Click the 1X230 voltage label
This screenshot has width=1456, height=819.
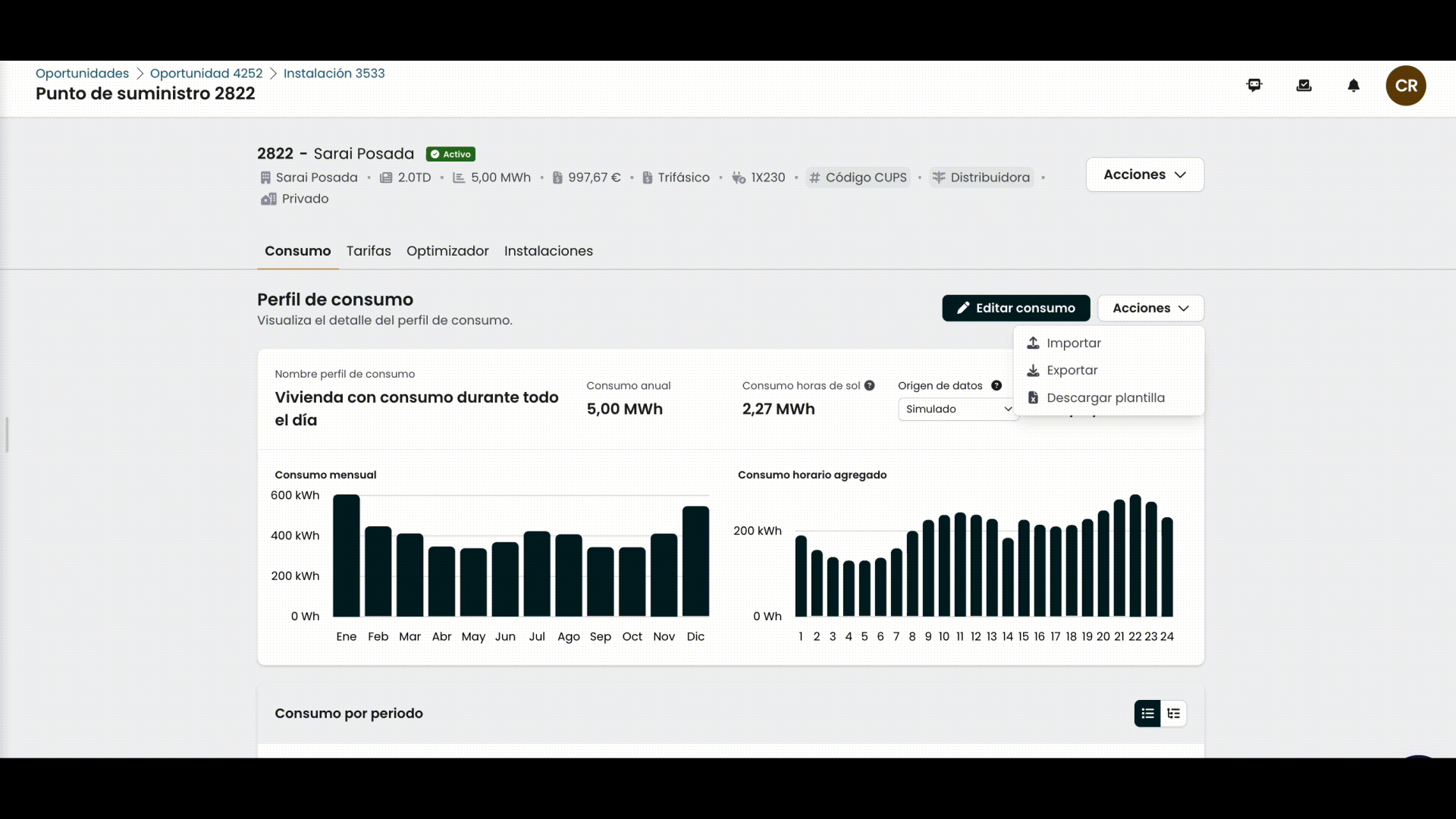(768, 177)
